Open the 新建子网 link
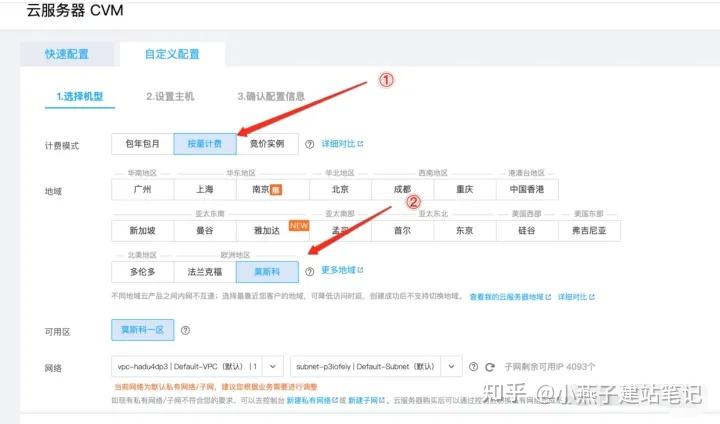Image resolution: width=720 pixels, height=424 pixels. point(366,401)
